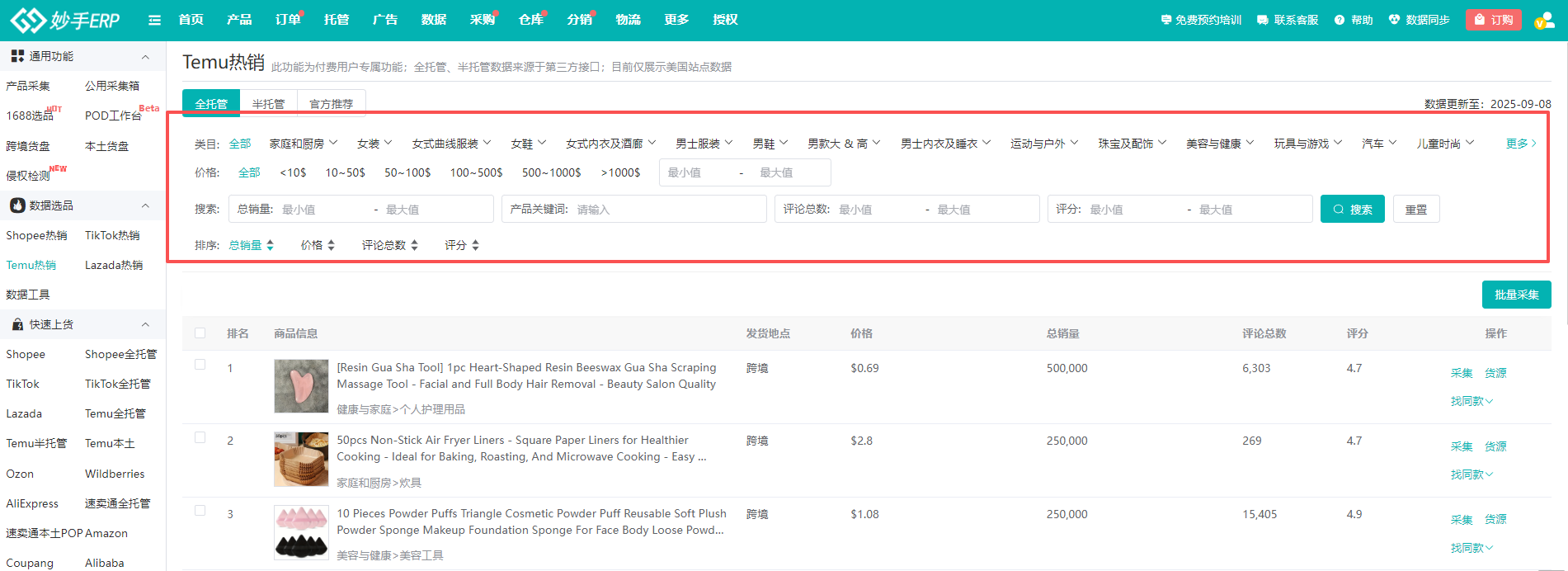The image size is (1568, 571).
Task: Click the 妙手ERP logo
Action: (64, 20)
